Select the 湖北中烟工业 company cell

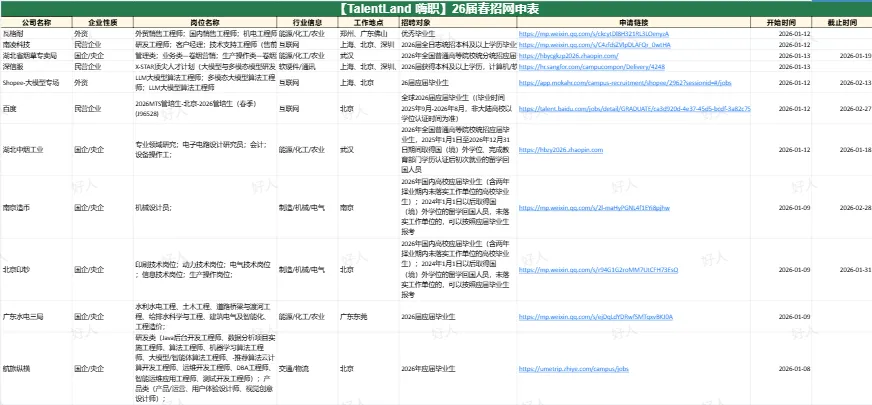(x=36, y=150)
